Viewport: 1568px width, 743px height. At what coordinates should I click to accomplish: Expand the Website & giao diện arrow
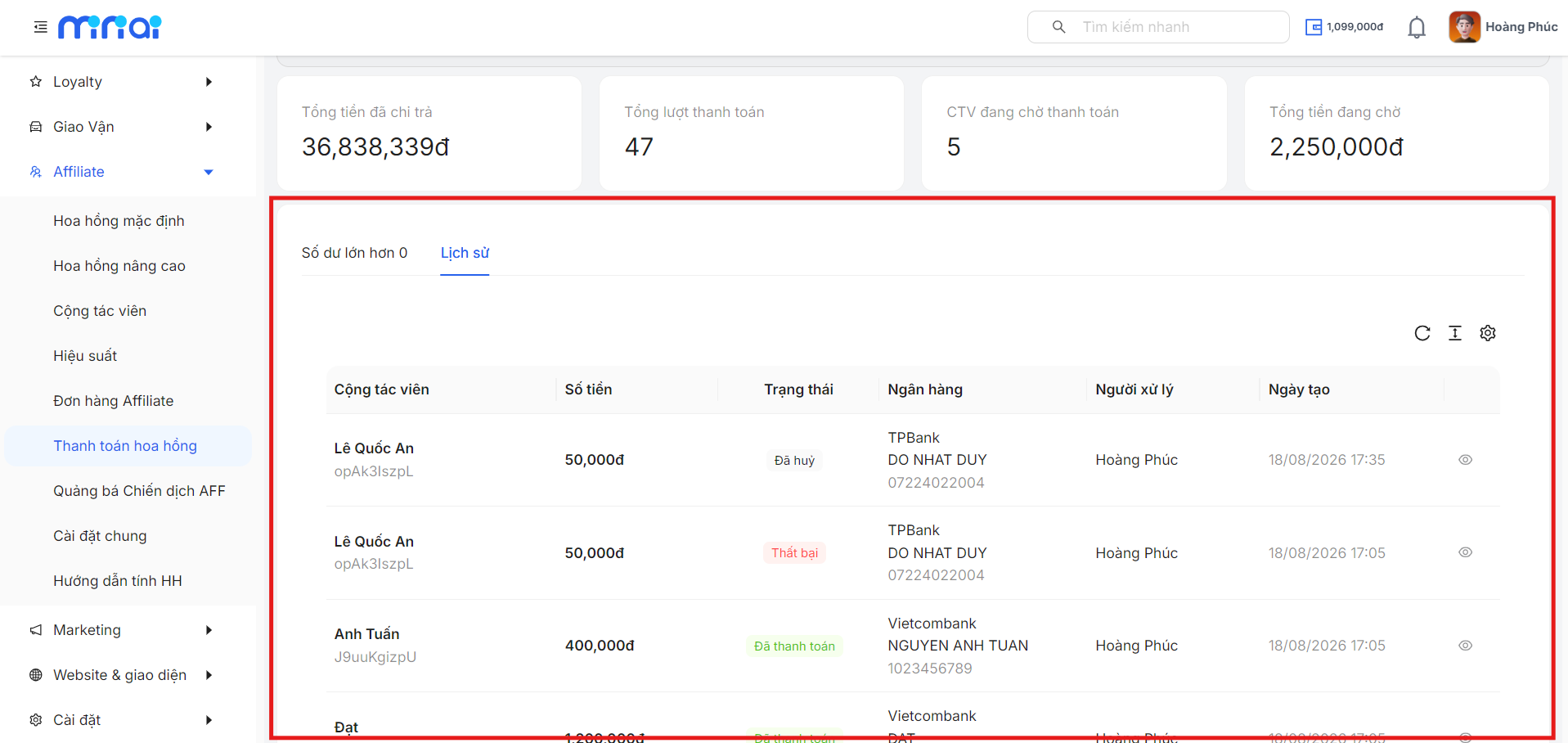click(x=209, y=675)
